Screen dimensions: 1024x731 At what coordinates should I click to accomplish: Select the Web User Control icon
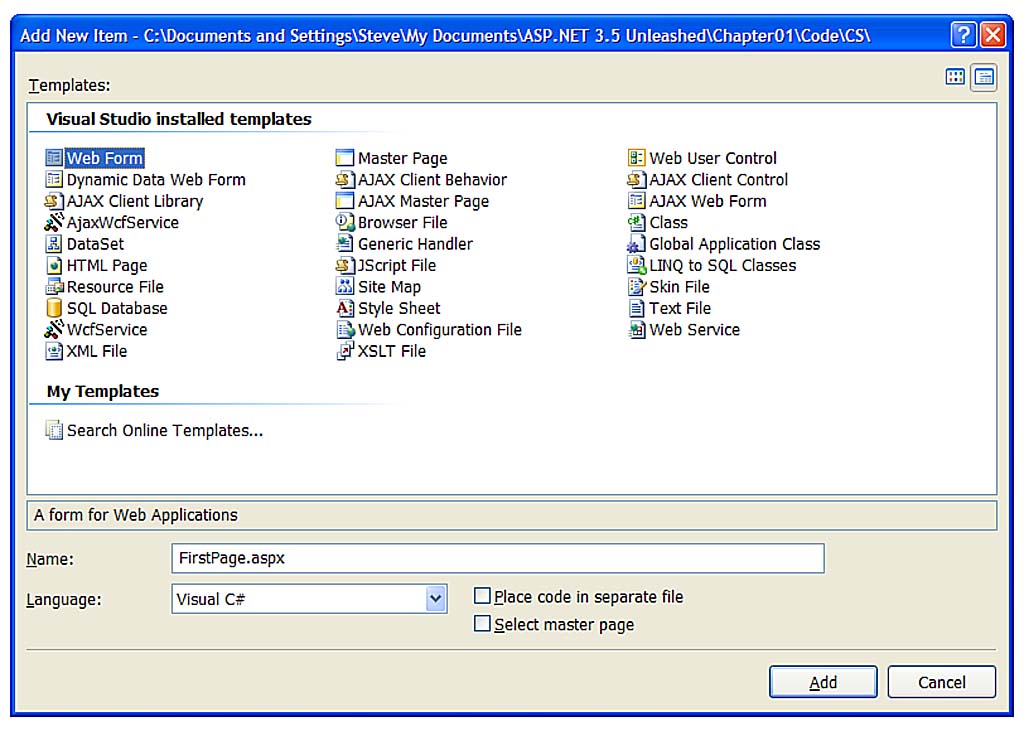(x=636, y=158)
